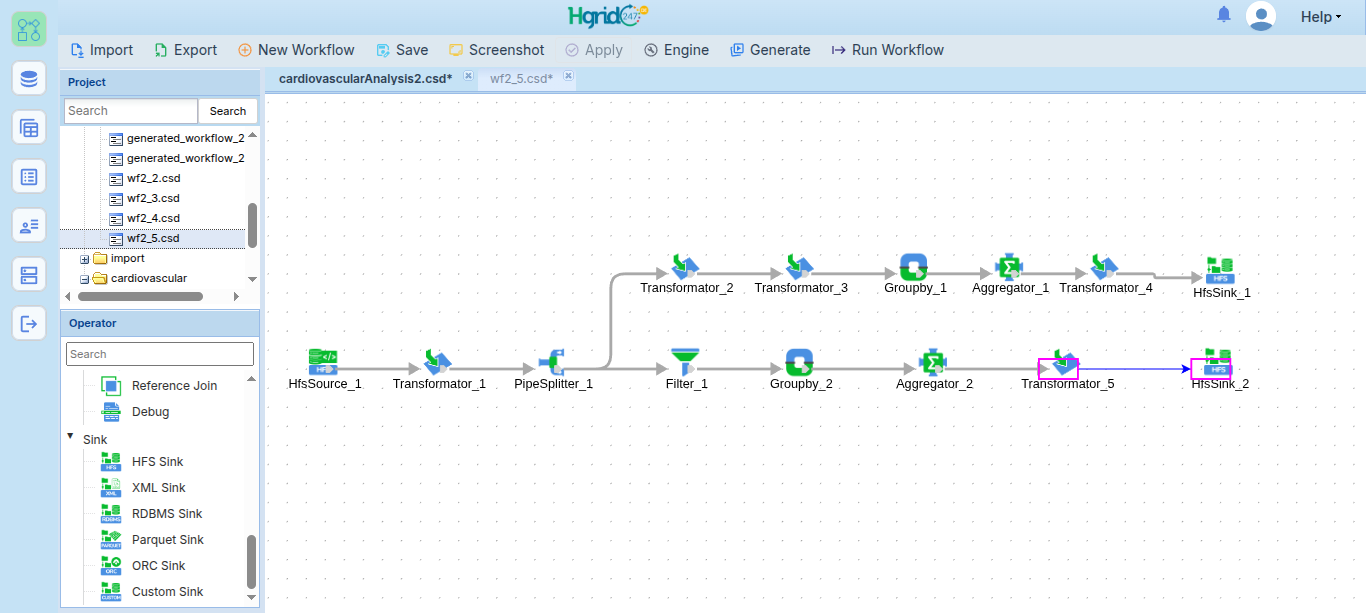Choose the Reference Join operator
The image size is (1366, 613).
coord(174,386)
